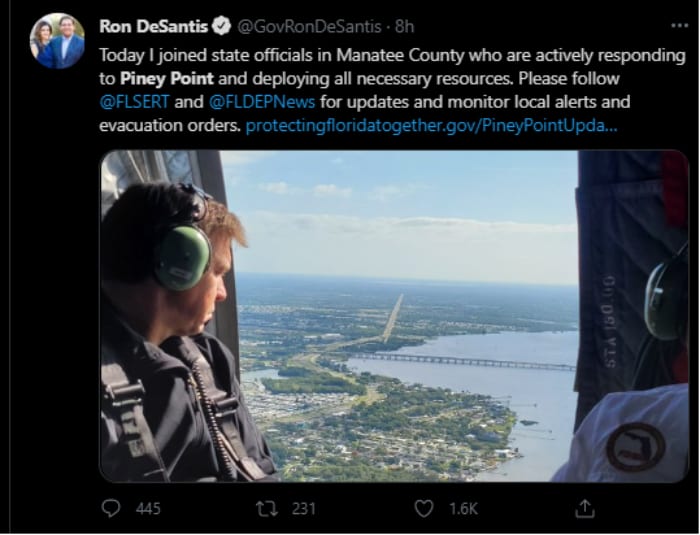This screenshot has height=535, width=700.
Task: Open the helicopter photo attachment
Action: point(394,316)
